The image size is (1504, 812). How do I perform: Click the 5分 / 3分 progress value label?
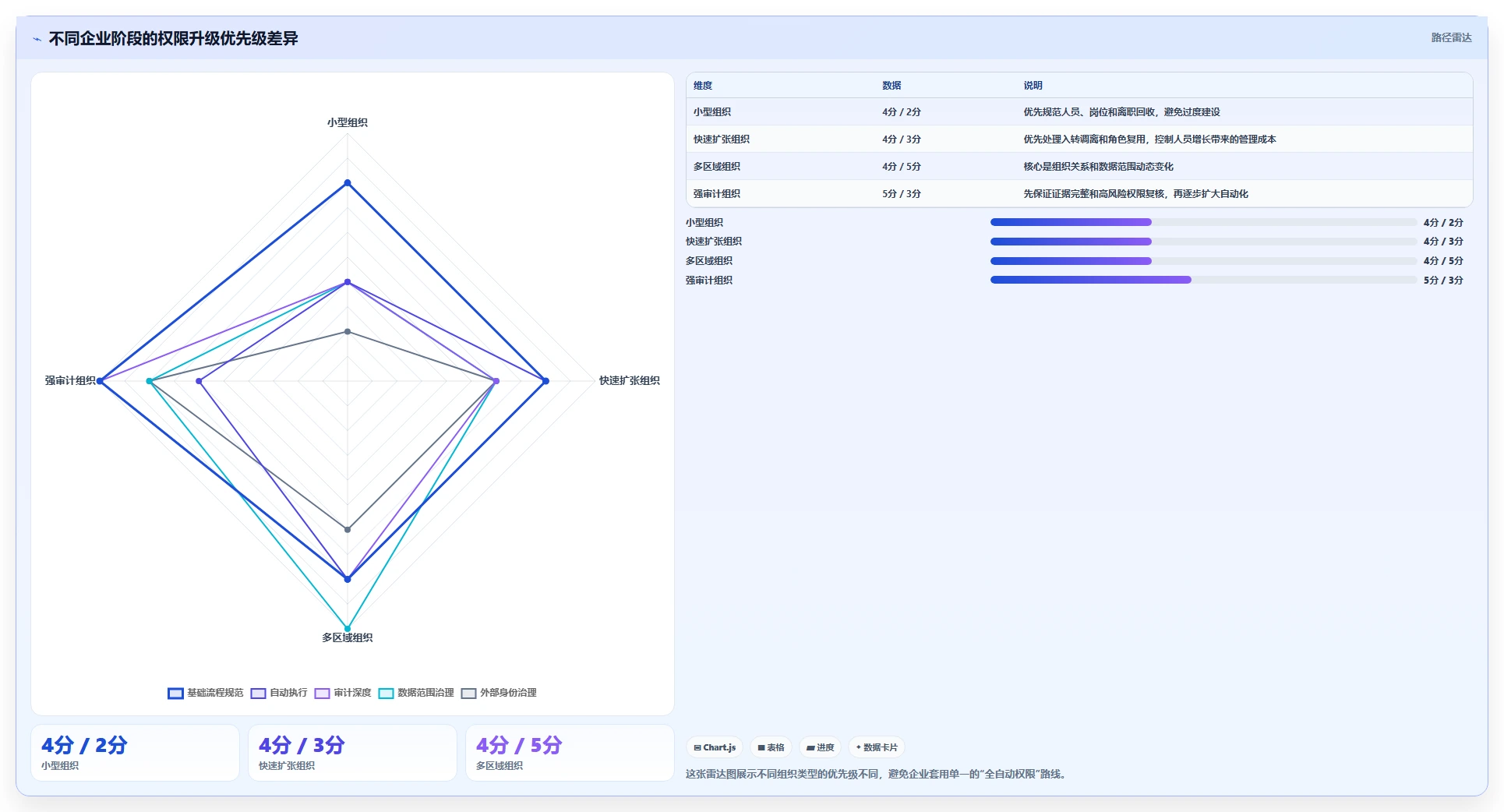(1443, 281)
